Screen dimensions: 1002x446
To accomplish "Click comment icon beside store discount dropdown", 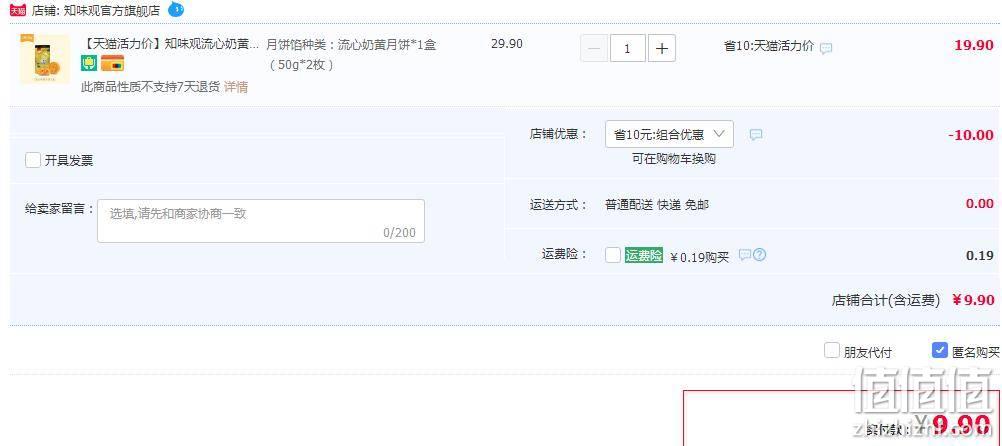I will [756, 135].
